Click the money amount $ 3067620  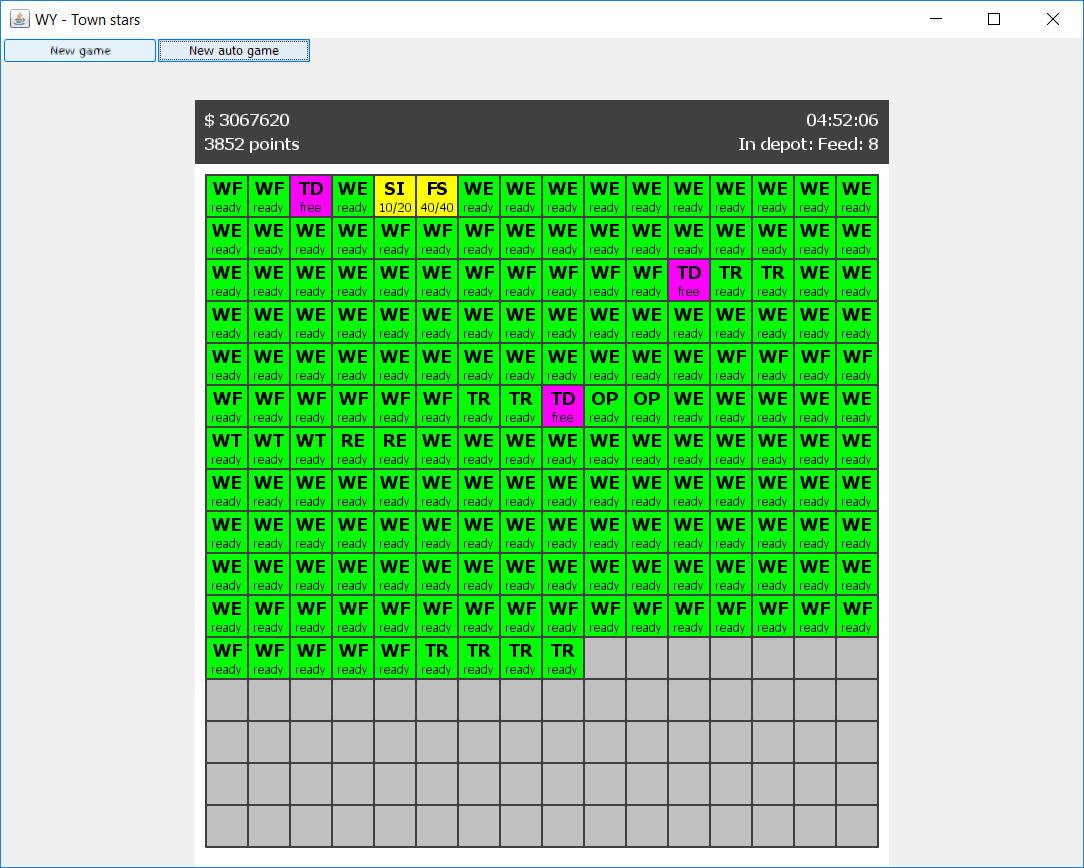(247, 120)
